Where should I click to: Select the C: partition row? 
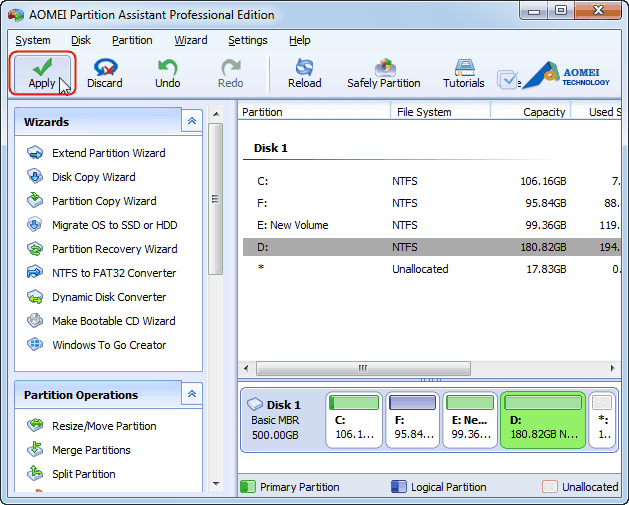432,181
